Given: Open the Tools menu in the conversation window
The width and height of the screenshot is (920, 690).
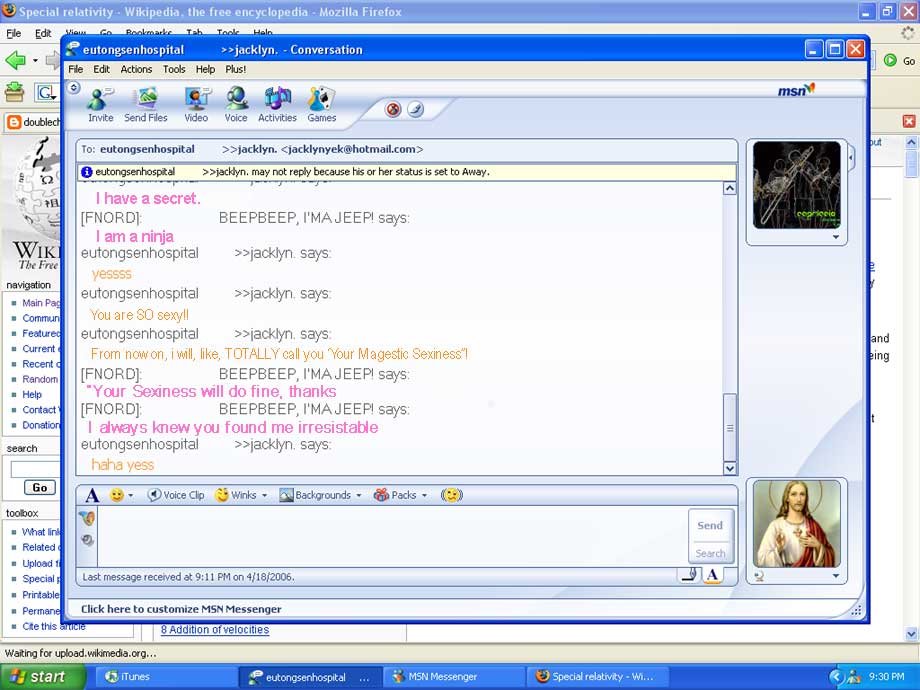Looking at the screenshot, I should 174,69.
